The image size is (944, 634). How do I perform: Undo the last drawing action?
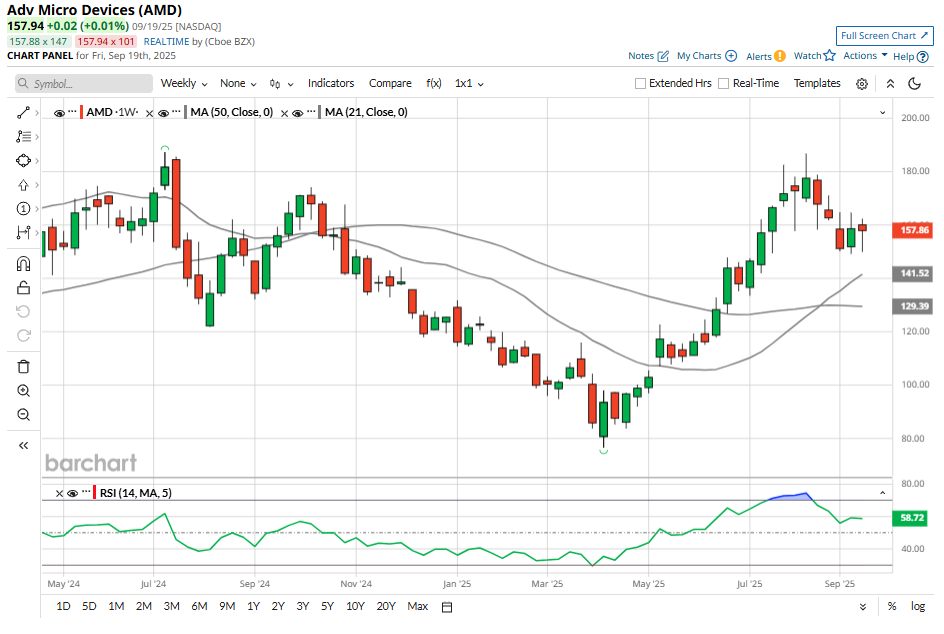click(23, 312)
